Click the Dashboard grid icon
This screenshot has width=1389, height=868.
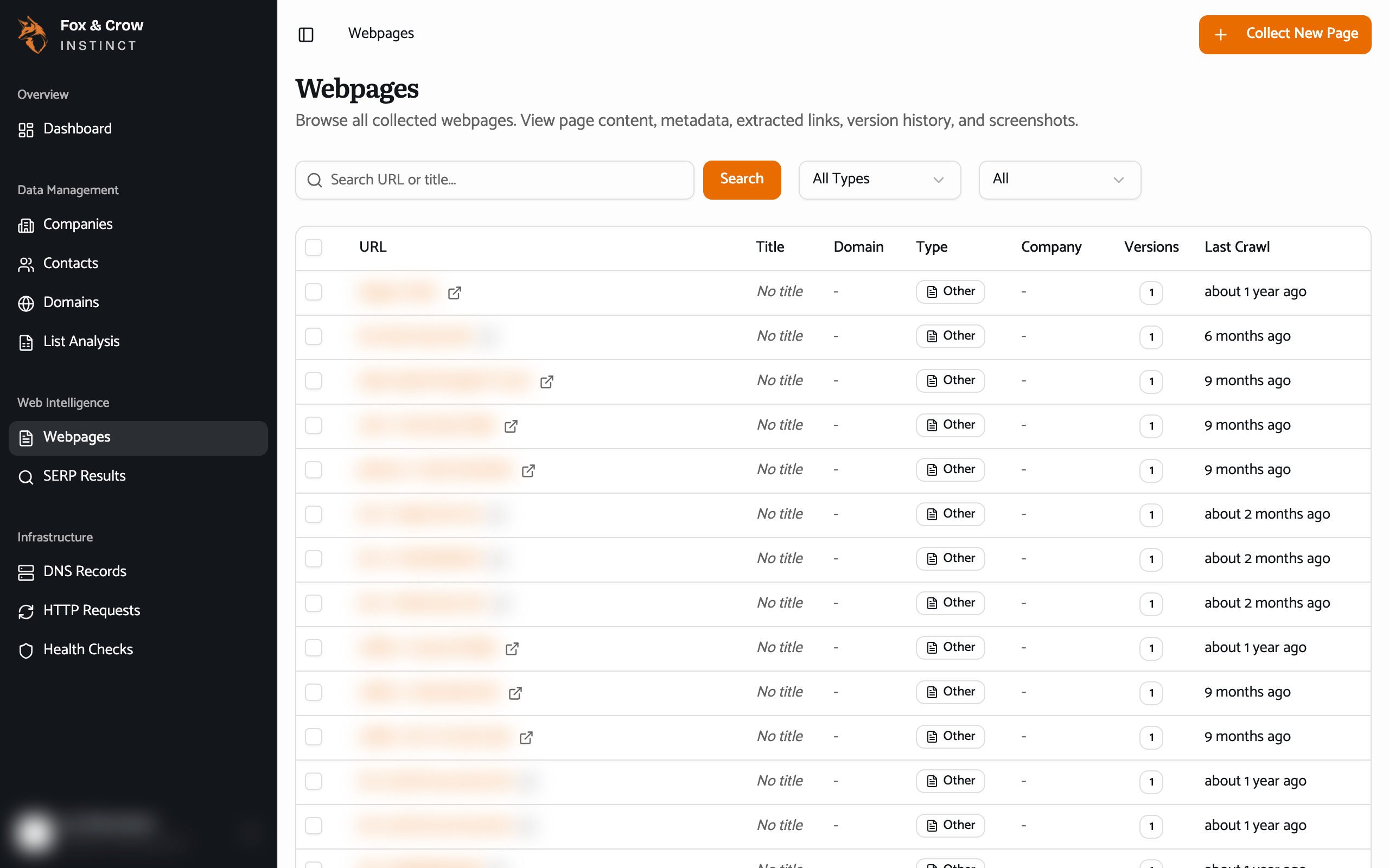[26, 130]
